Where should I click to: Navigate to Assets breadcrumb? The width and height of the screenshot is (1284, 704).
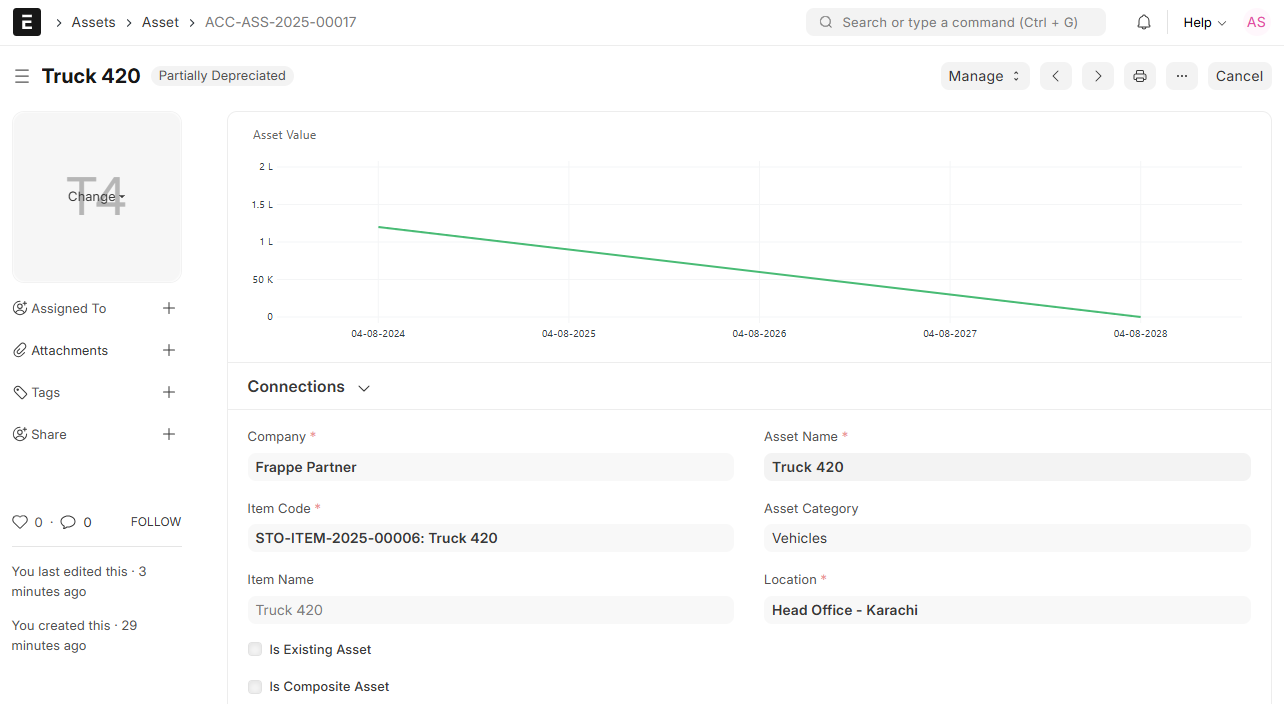93,22
